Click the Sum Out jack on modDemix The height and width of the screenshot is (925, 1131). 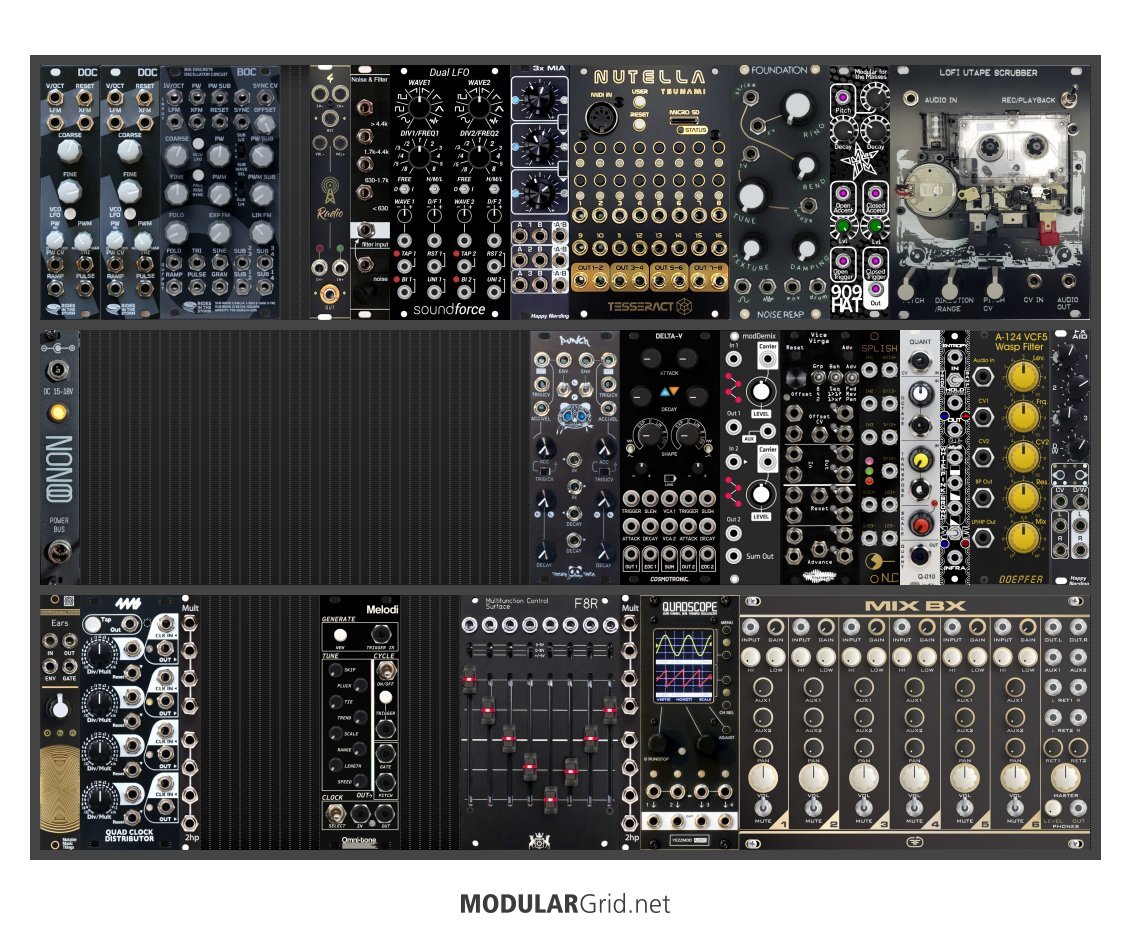[734, 556]
